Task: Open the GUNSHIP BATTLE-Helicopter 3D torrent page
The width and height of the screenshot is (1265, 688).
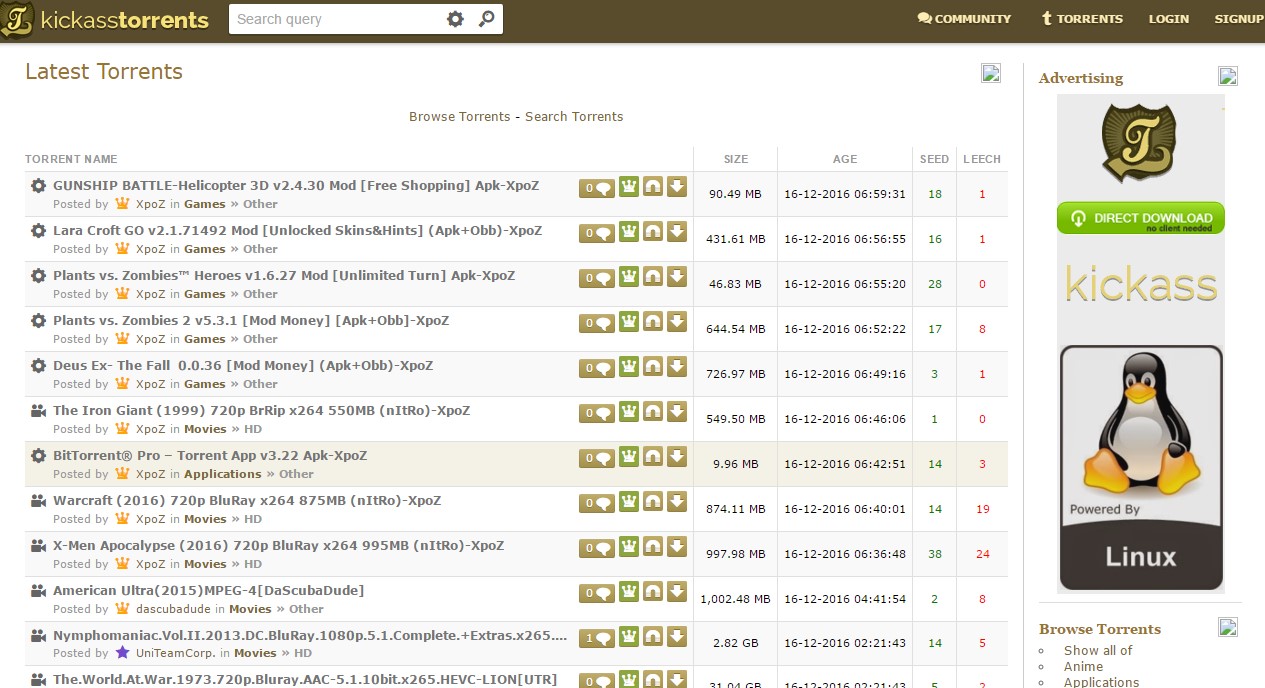Action: pyautogui.click(x=296, y=185)
